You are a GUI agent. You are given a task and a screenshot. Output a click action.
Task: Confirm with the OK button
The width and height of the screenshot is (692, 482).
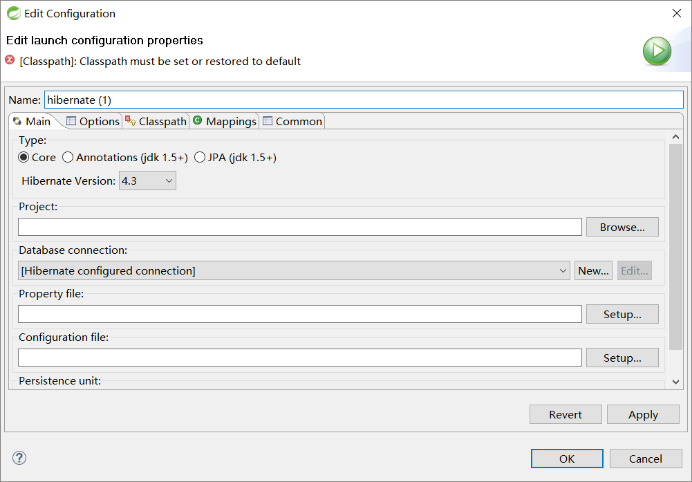click(567, 459)
